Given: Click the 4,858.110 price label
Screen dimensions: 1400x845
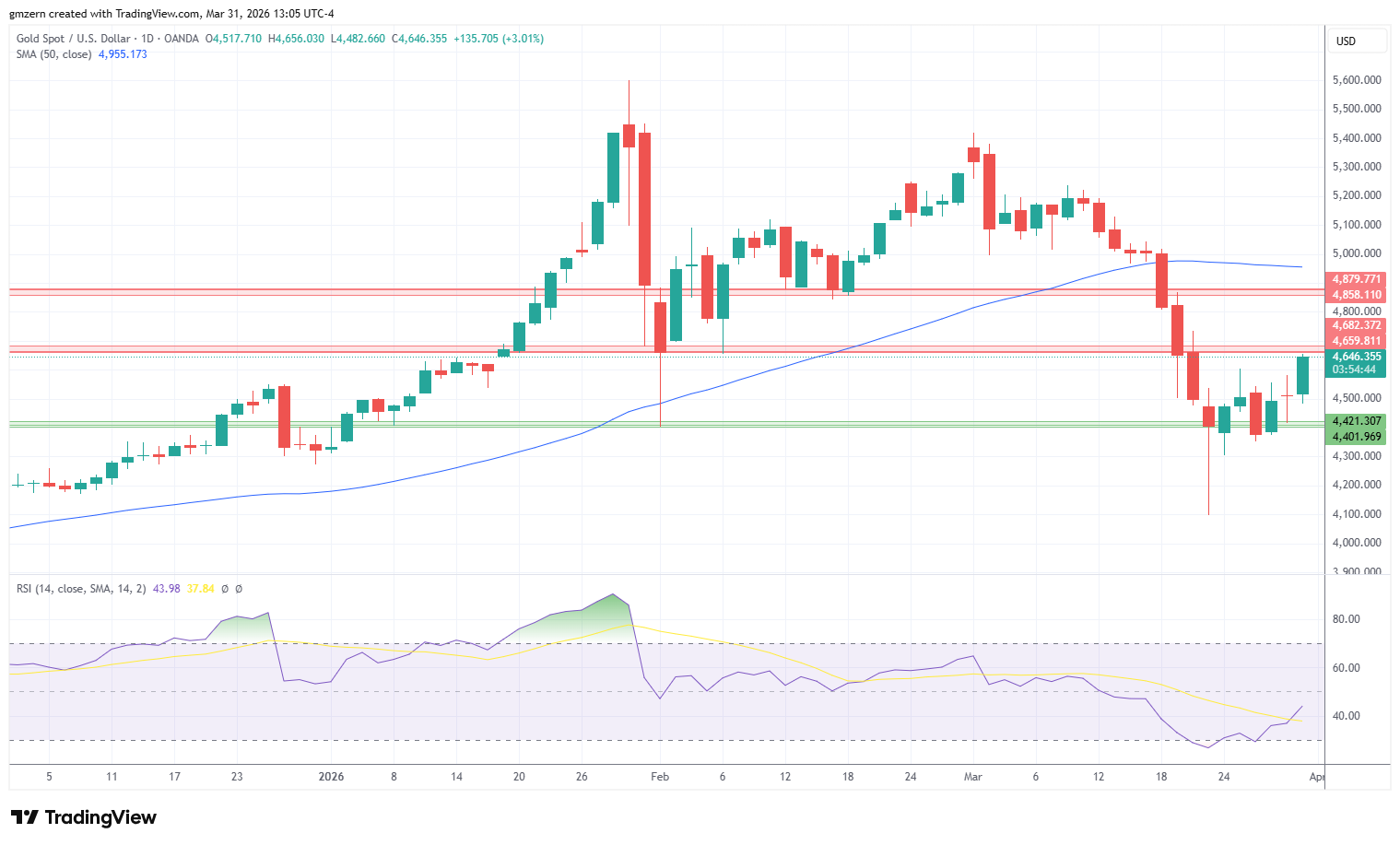Looking at the screenshot, I should tap(1355, 295).
